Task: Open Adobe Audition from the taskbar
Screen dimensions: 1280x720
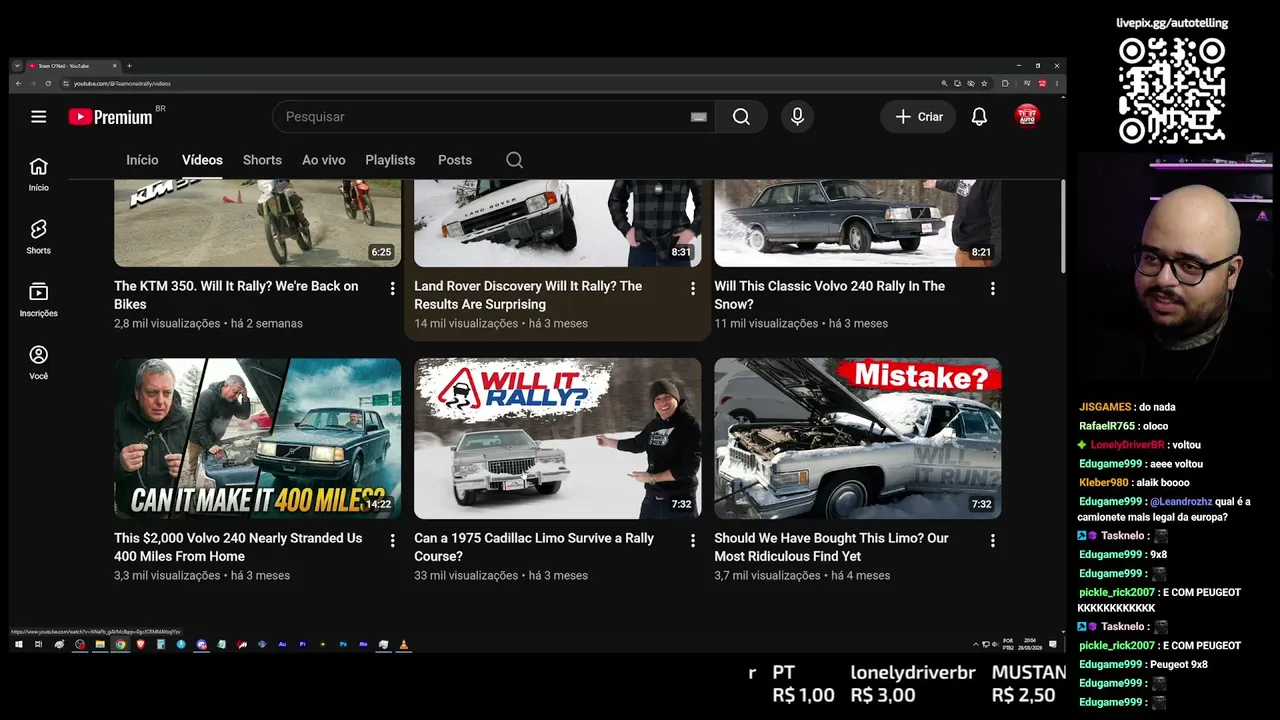Action: pyautogui.click(x=282, y=645)
